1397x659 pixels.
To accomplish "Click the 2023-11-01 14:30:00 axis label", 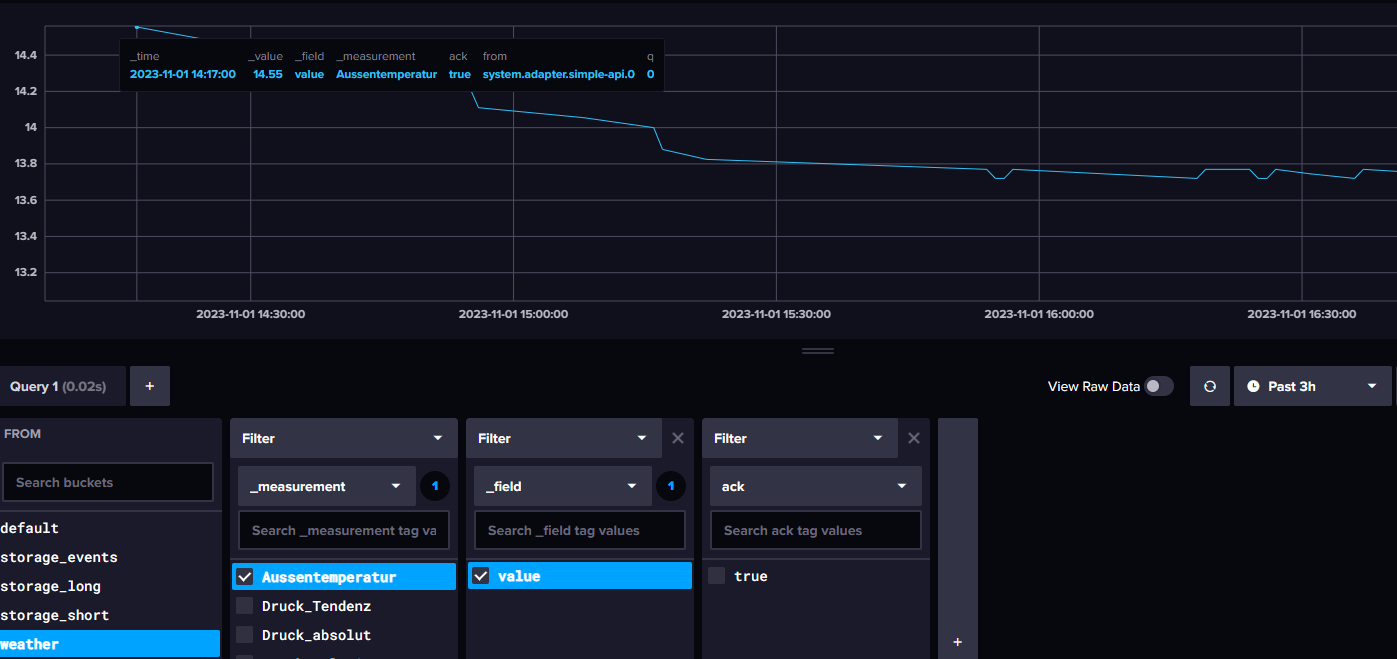I will 251,314.
